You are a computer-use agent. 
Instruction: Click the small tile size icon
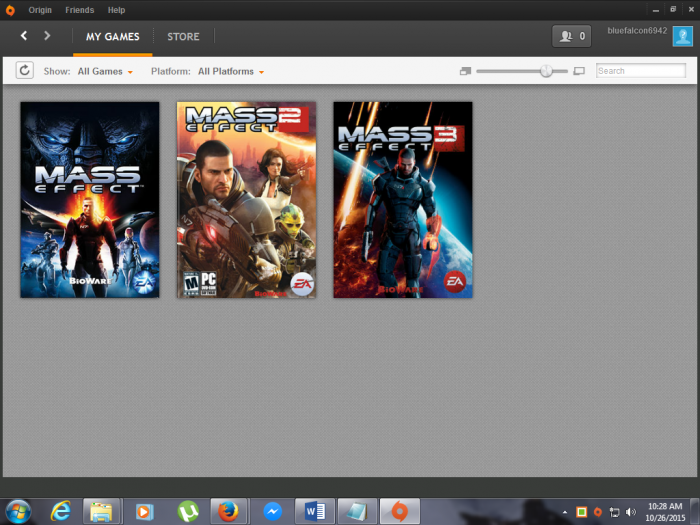point(465,72)
